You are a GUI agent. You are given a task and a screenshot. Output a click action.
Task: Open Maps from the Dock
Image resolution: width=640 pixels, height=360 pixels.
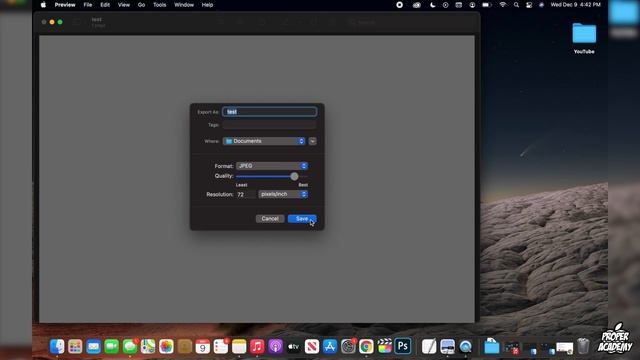(x=148, y=347)
